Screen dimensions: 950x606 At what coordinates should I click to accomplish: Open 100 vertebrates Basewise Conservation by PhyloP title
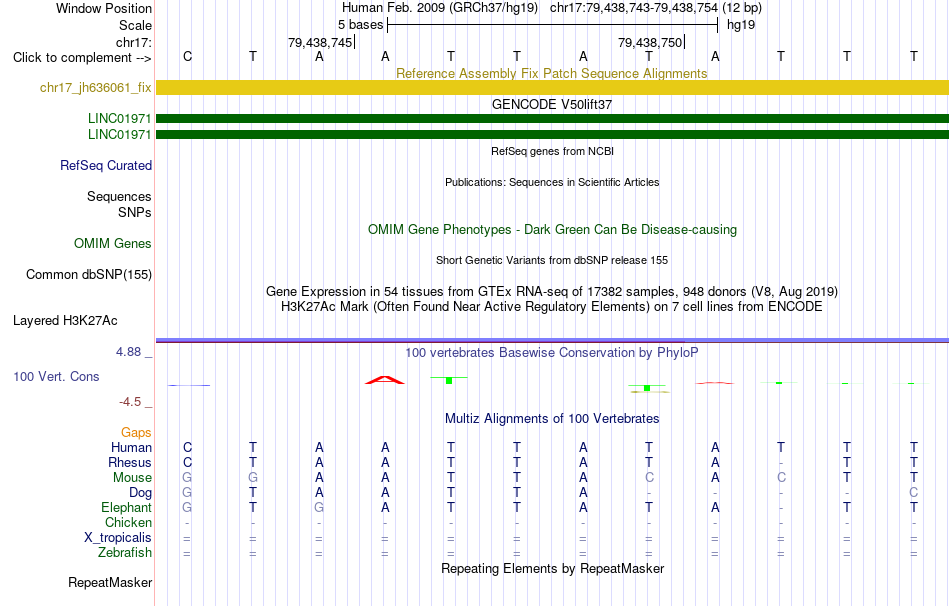(x=552, y=353)
